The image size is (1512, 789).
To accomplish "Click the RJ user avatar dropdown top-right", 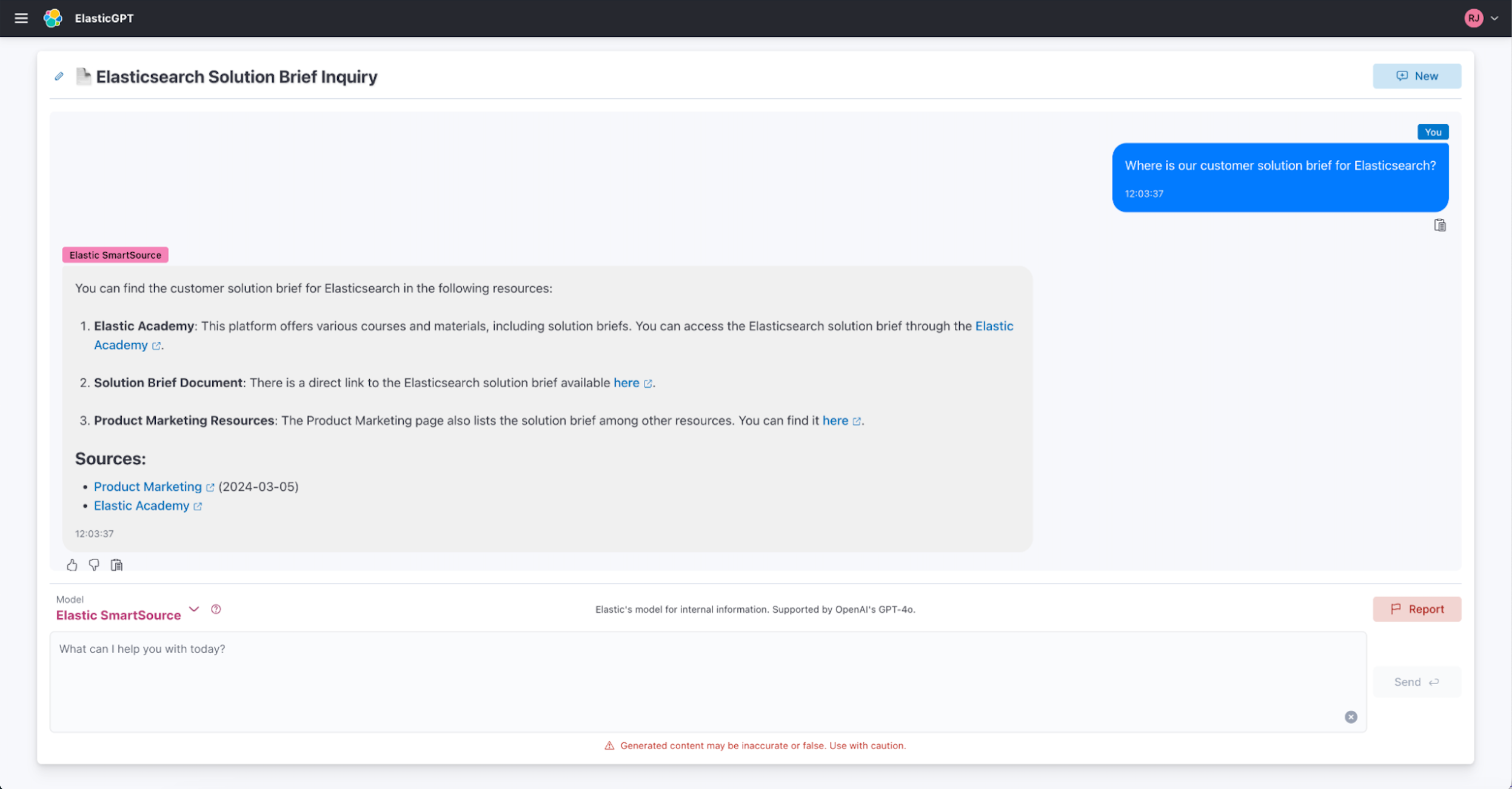I will [1485, 18].
